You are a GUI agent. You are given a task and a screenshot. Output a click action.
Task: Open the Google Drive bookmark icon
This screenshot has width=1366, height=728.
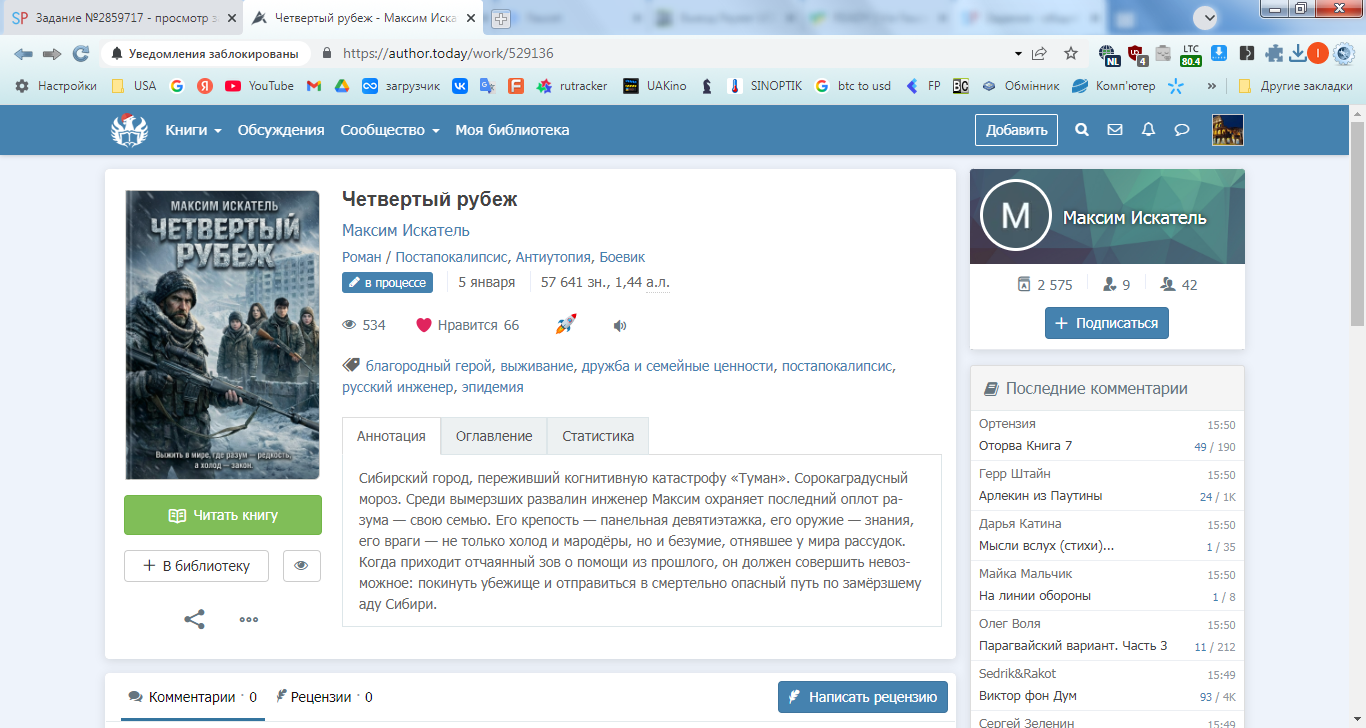click(x=341, y=86)
